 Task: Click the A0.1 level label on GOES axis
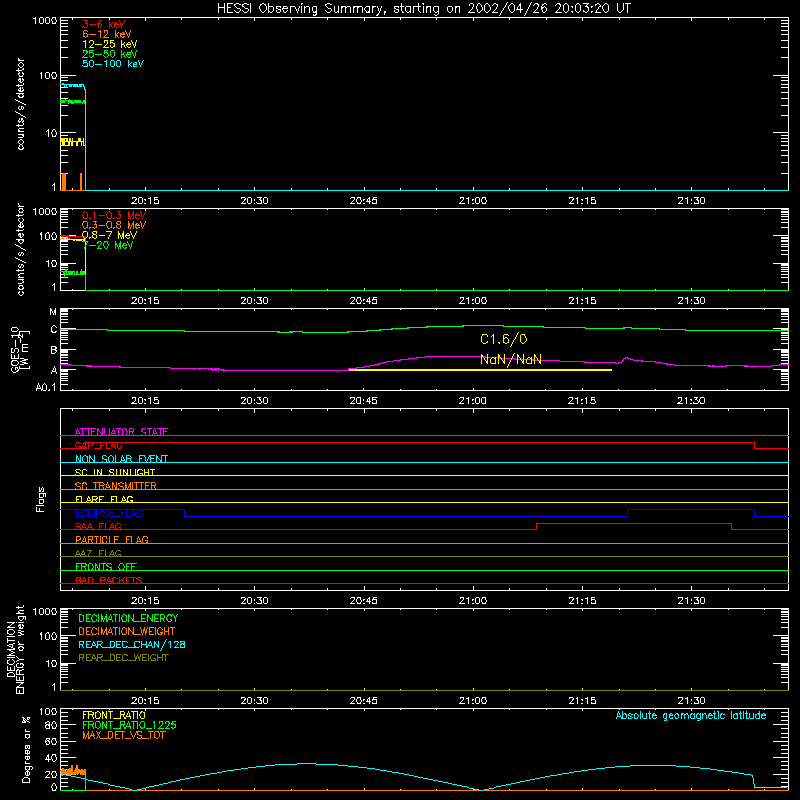[x=46, y=387]
